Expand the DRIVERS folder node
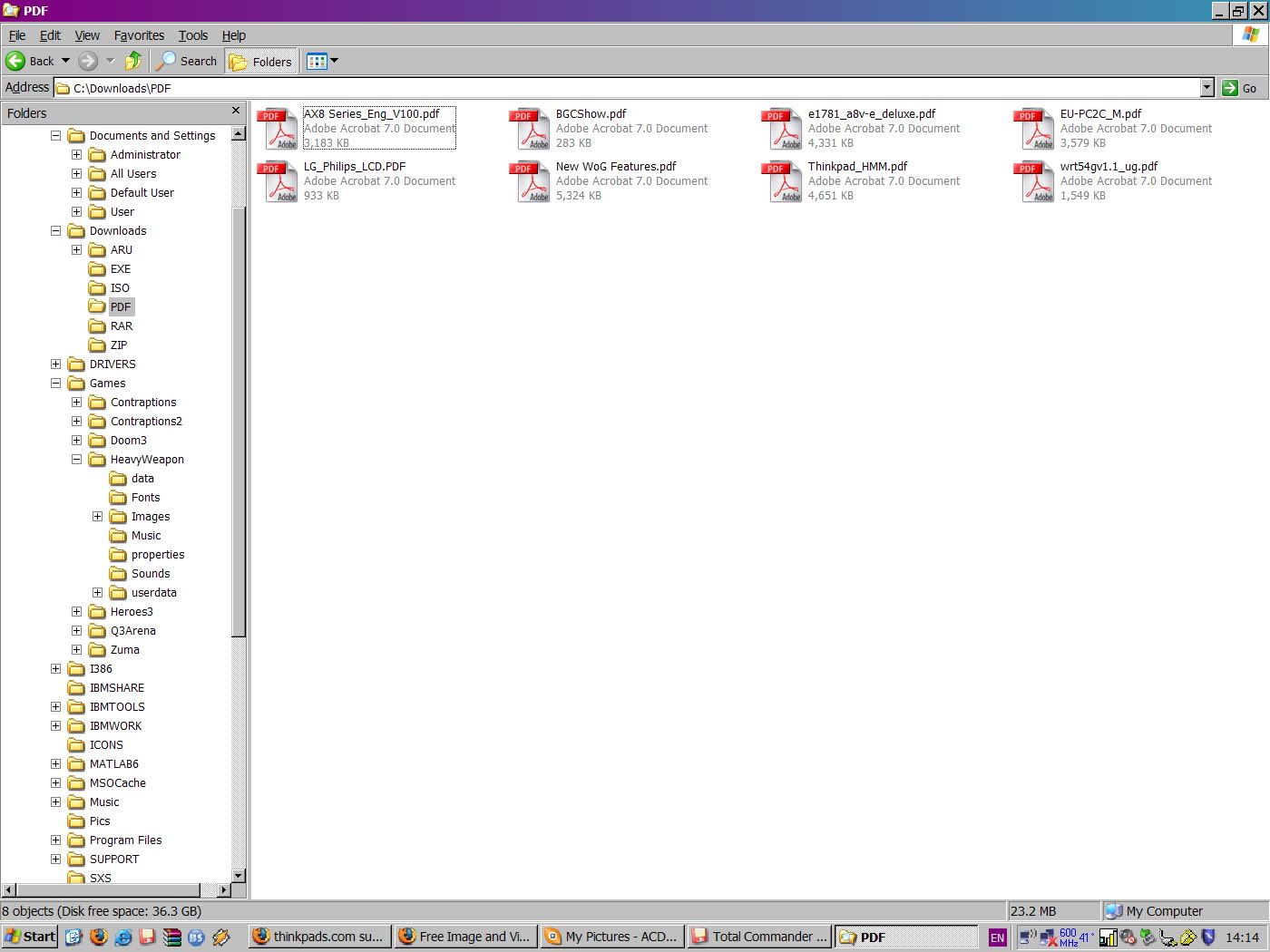This screenshot has width=1270, height=952. (55, 364)
